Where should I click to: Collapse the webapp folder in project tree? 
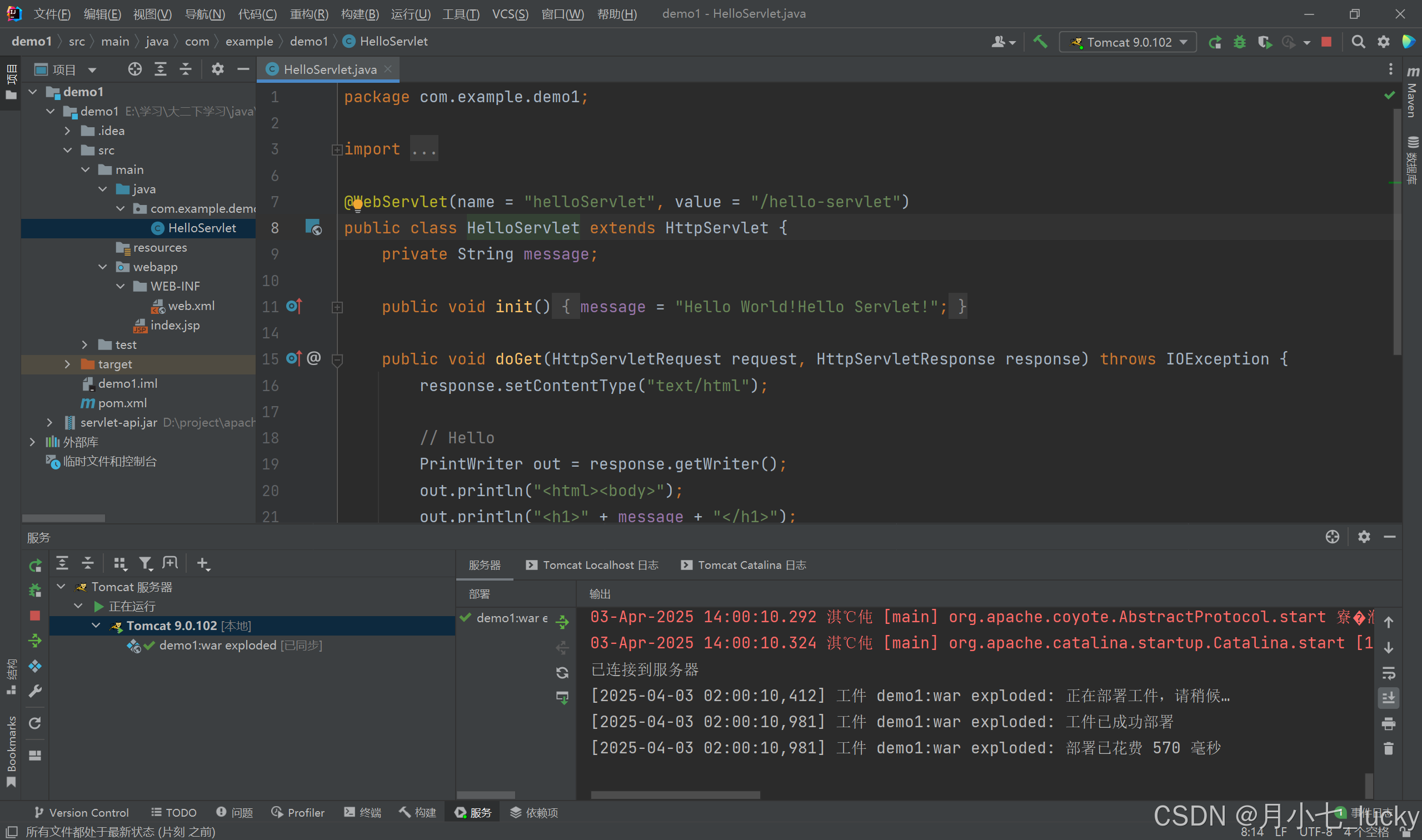[102, 267]
